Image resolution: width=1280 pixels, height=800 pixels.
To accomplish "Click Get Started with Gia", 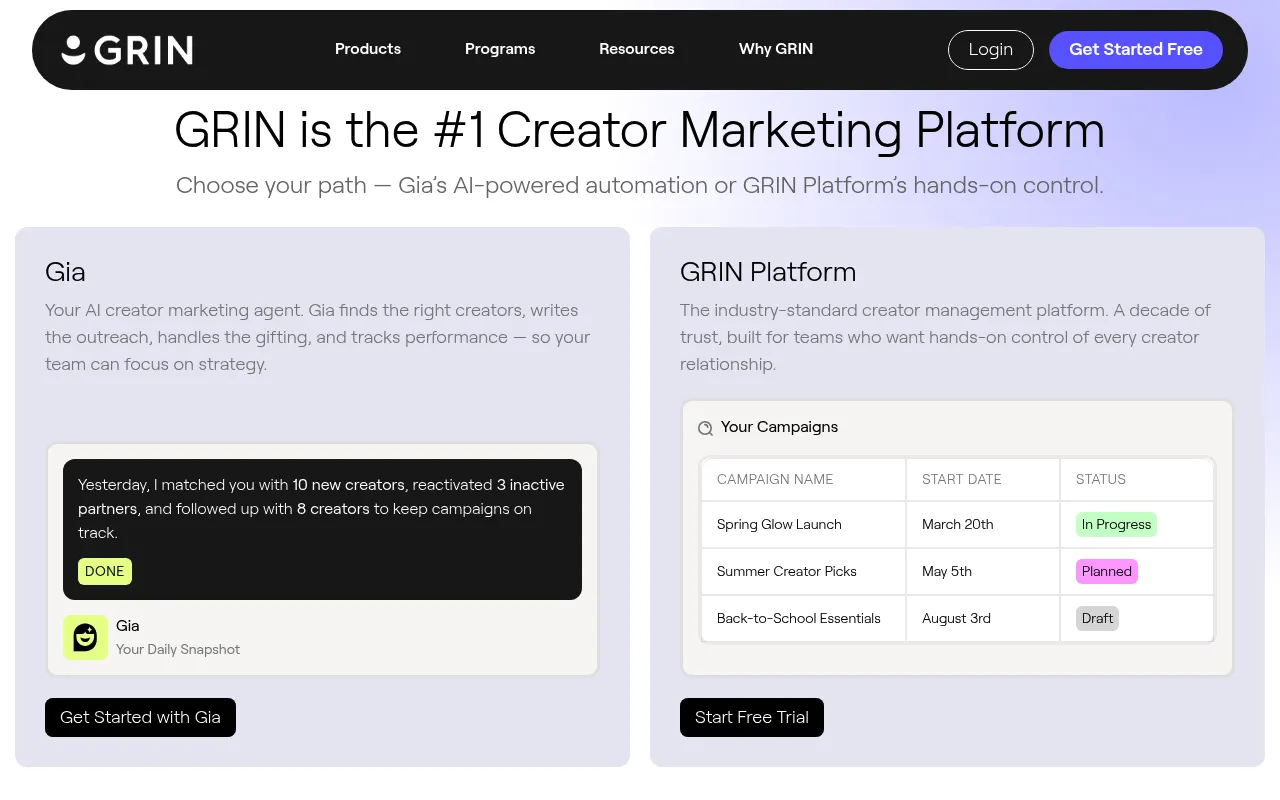I will [140, 717].
